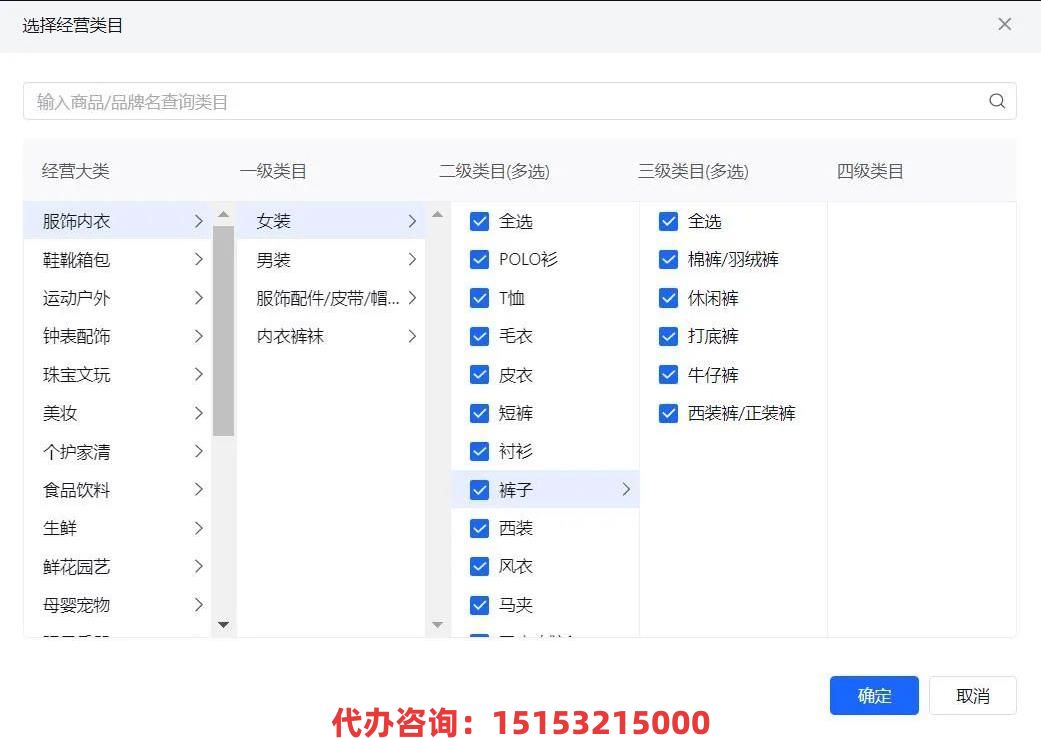
Task: Click the scroll-down arrow in 经营大类 list
Action: tap(223, 625)
